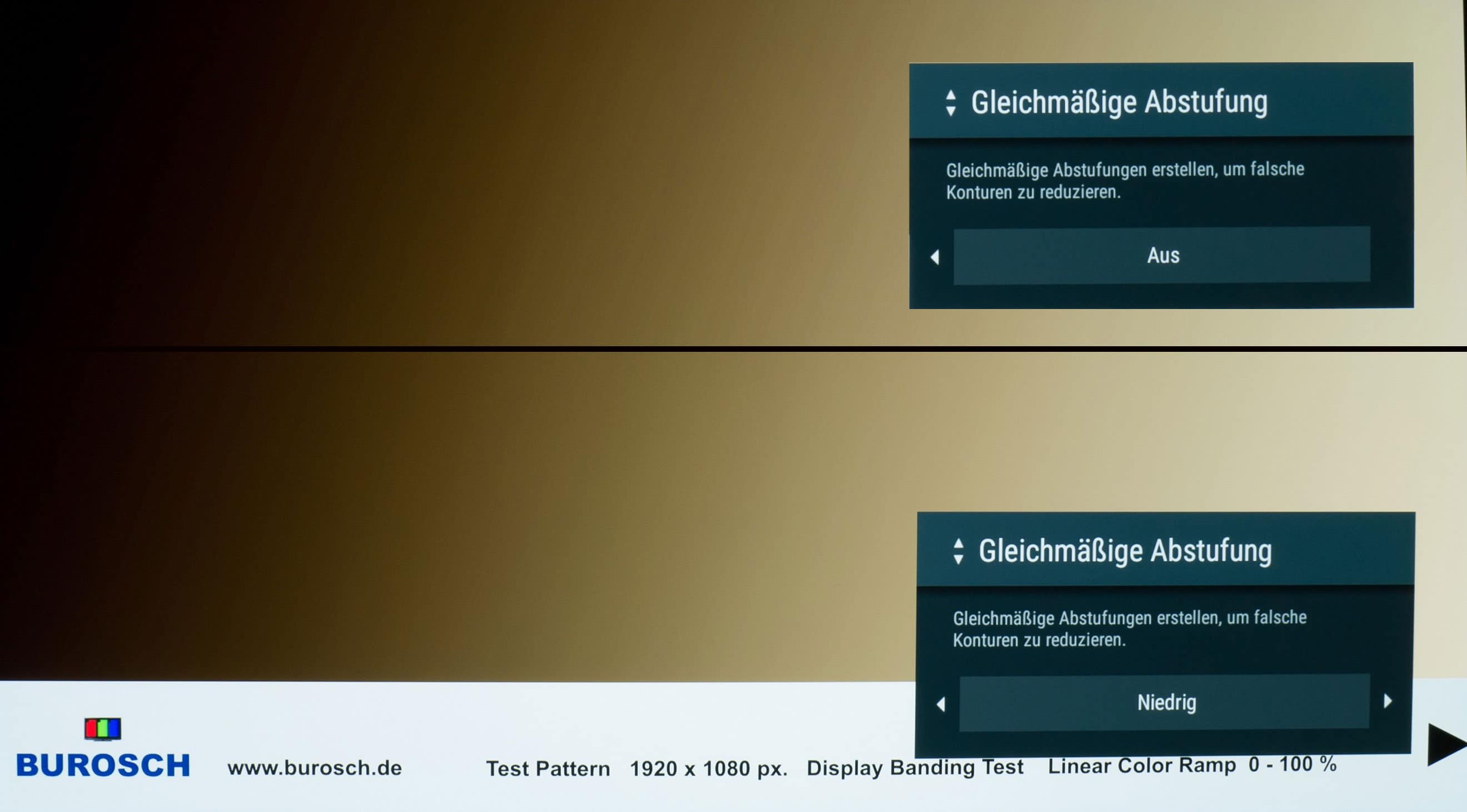This screenshot has width=1467, height=812.
Task: Select the Aus value field
Action: [x=1162, y=255]
